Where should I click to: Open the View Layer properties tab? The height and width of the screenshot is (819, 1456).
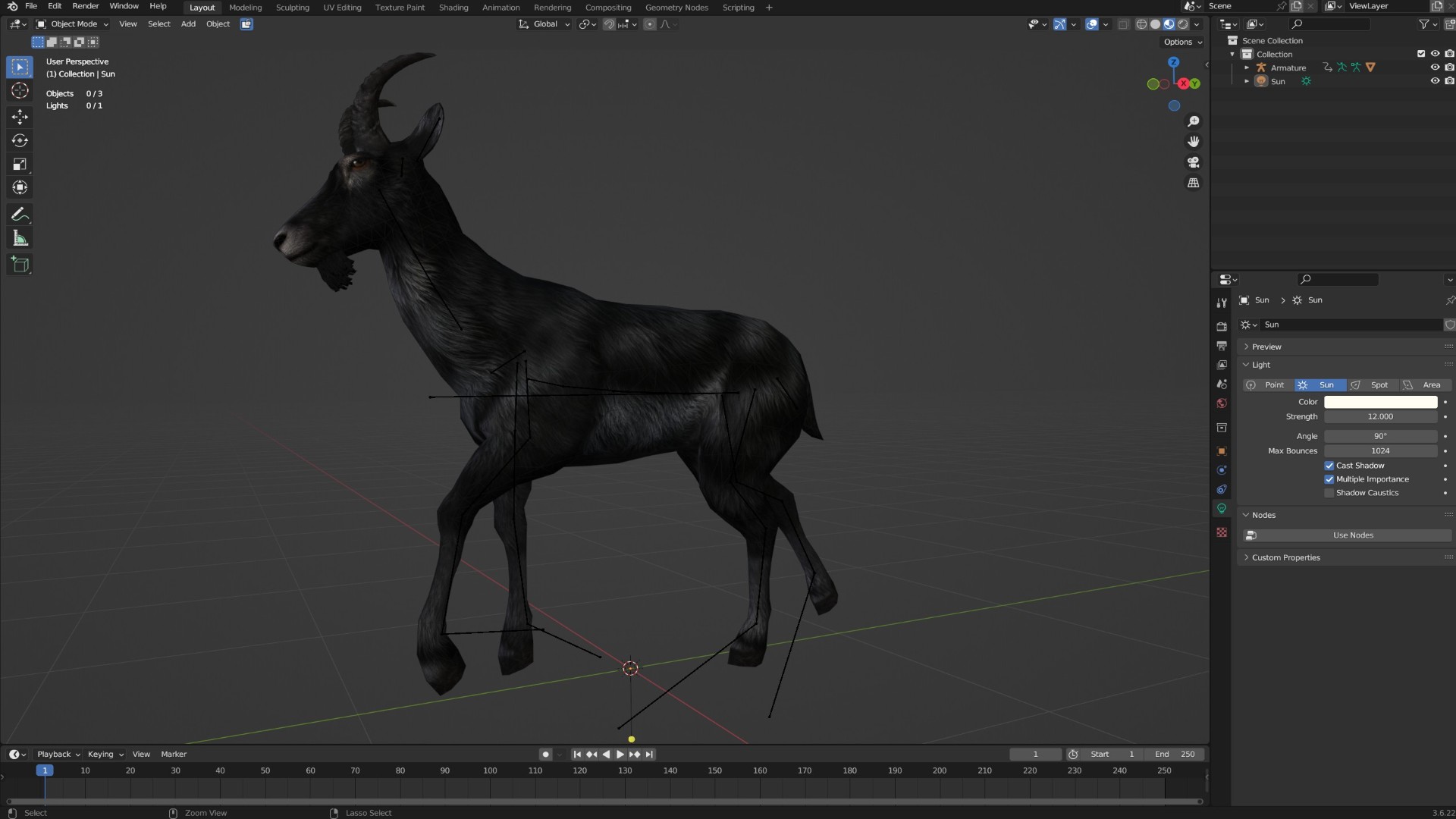pyautogui.click(x=1221, y=365)
